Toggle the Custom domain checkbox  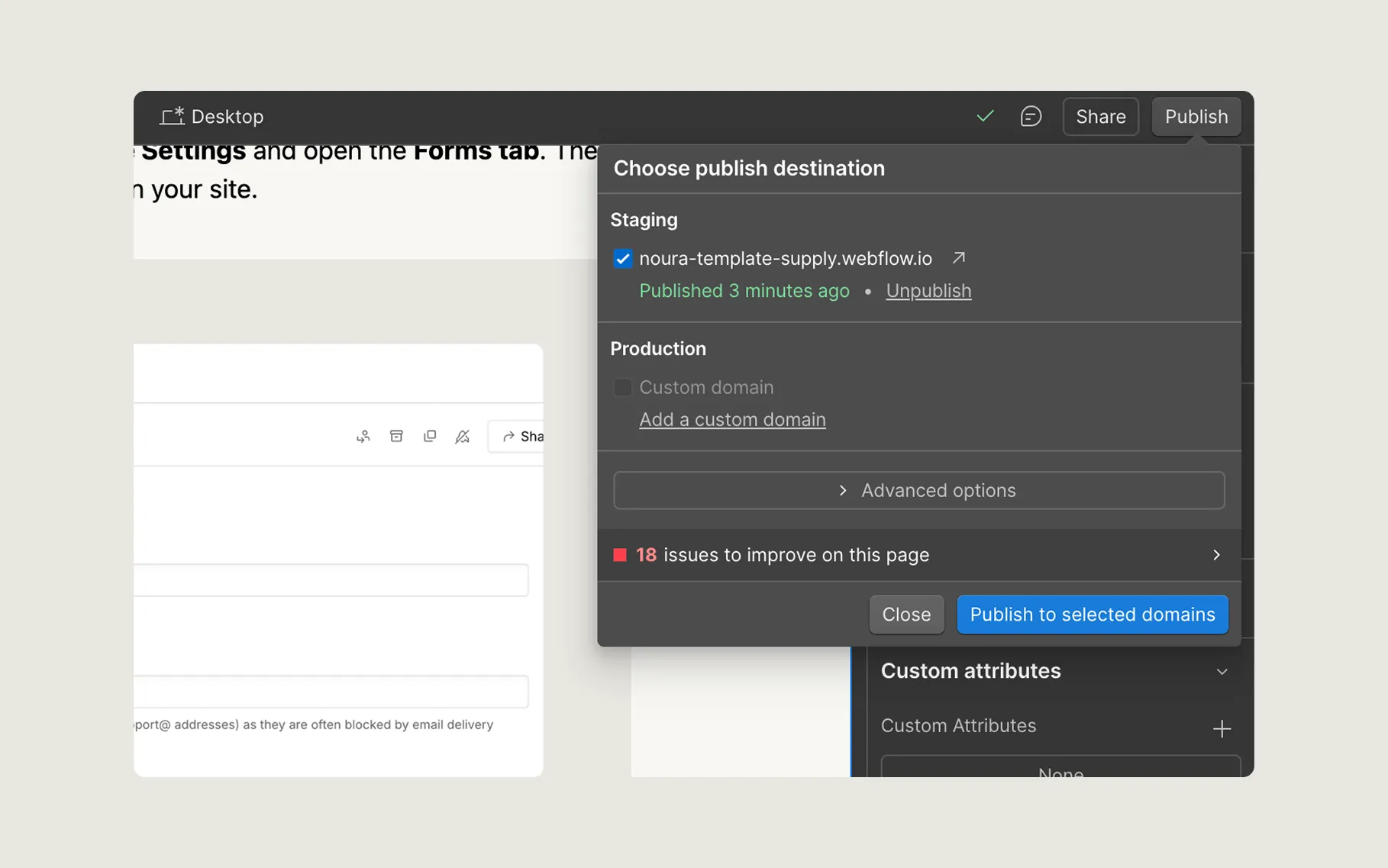[623, 387]
